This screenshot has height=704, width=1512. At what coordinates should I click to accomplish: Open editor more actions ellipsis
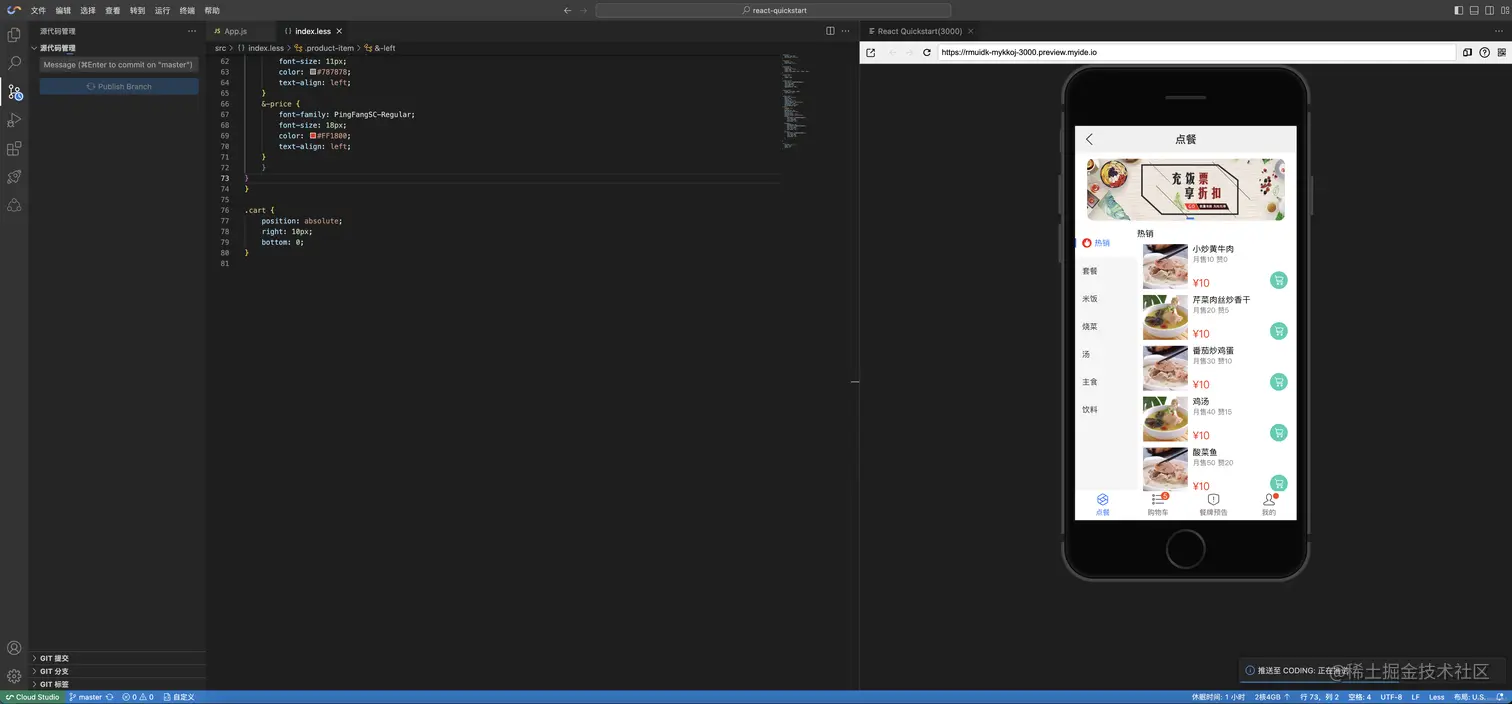point(845,31)
